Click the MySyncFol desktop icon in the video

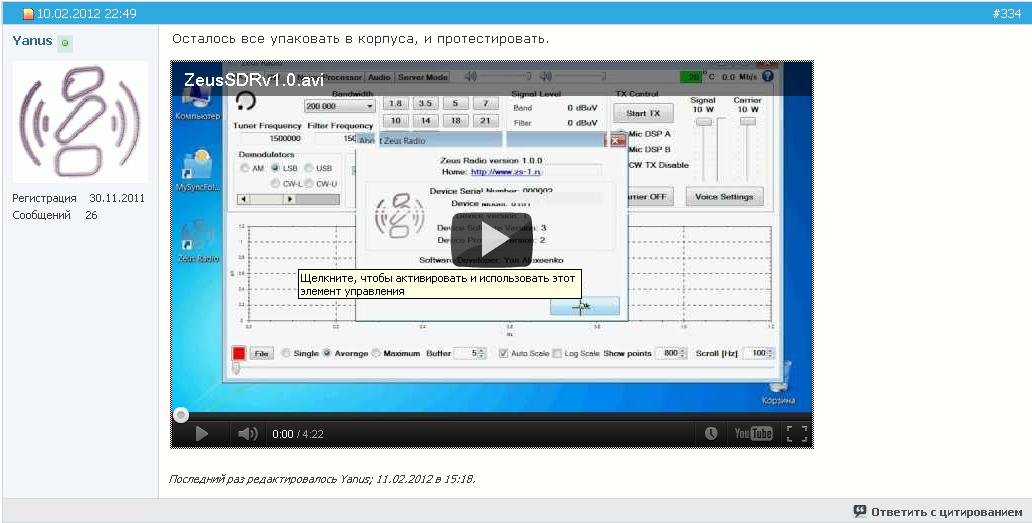pos(197,171)
